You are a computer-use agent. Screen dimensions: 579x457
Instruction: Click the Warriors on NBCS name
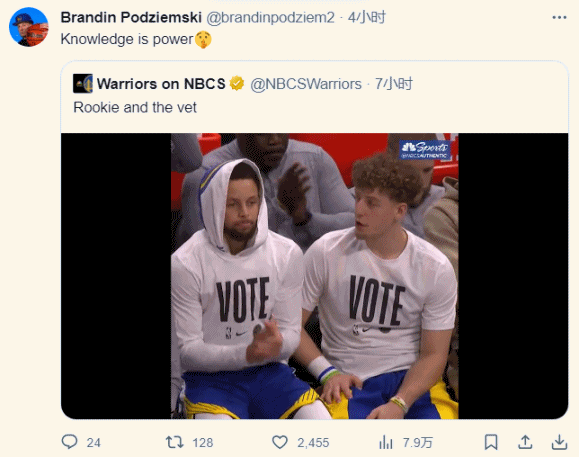(161, 84)
